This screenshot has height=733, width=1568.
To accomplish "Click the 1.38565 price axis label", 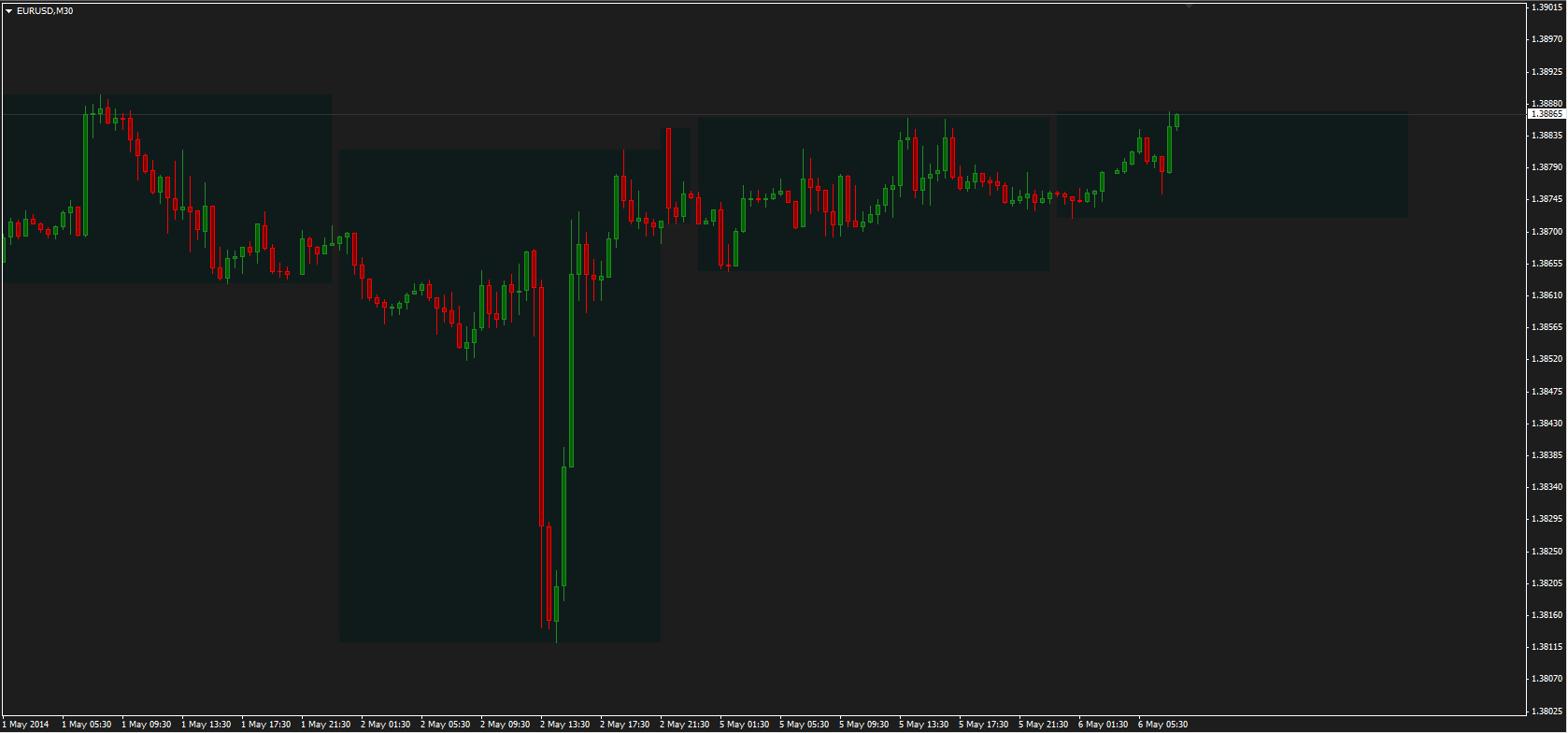I will point(1546,327).
